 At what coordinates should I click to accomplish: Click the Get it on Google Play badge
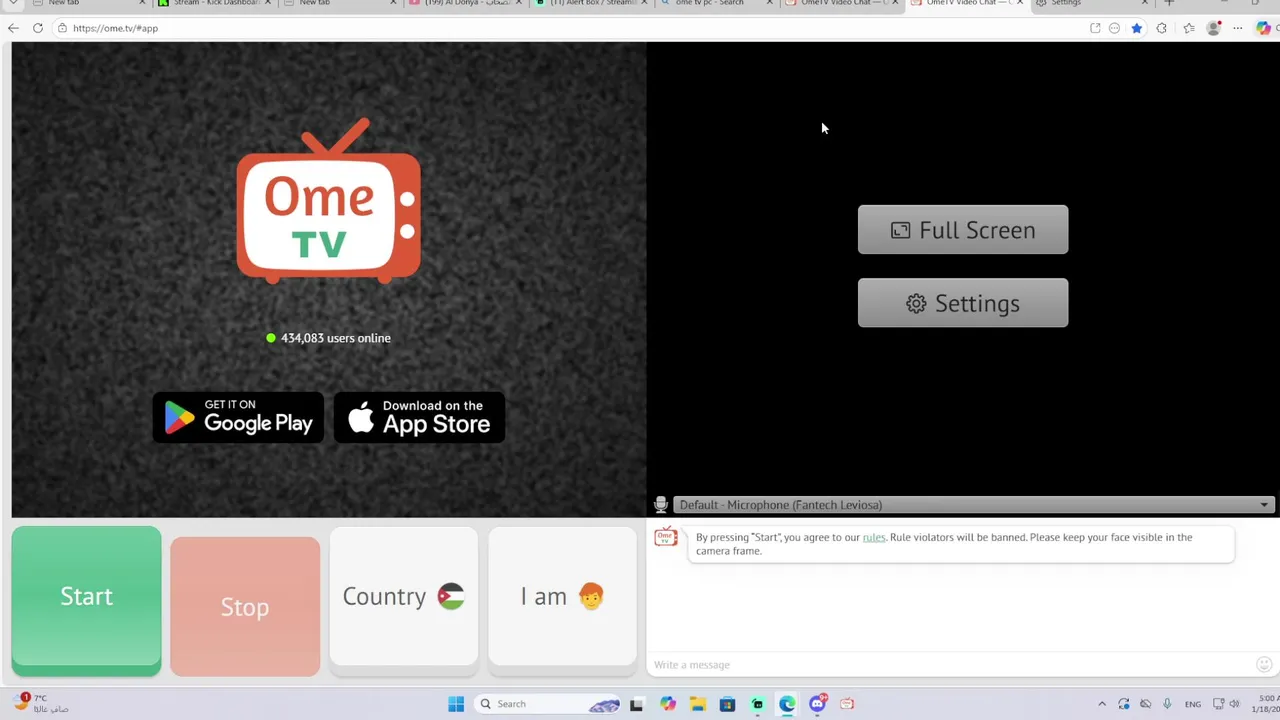[238, 417]
